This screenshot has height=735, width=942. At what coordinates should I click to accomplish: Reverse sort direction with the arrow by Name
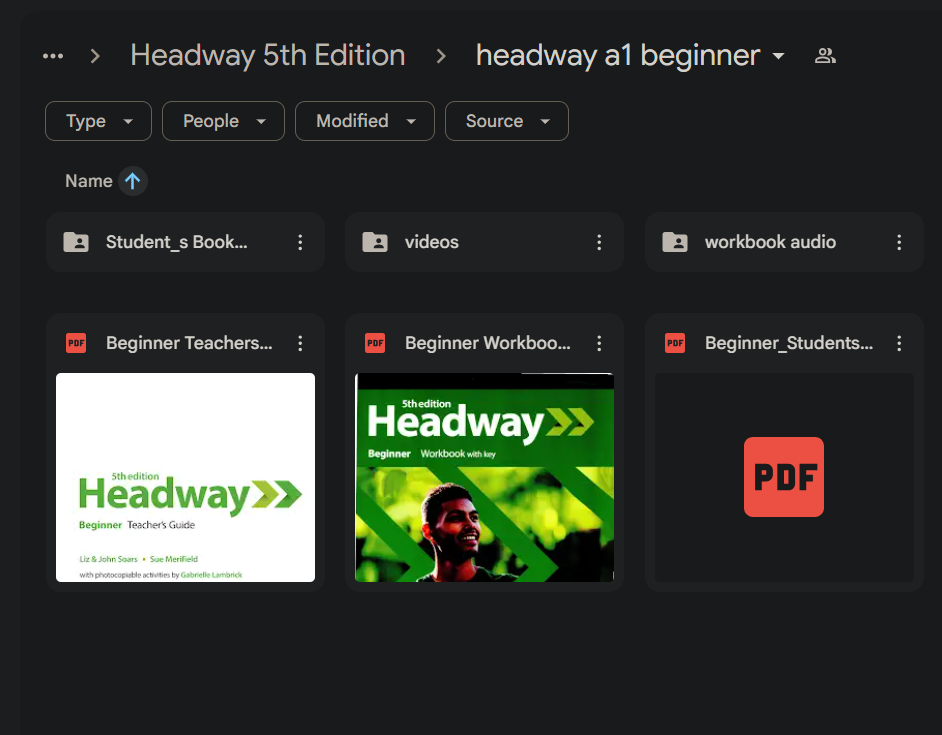pos(133,181)
